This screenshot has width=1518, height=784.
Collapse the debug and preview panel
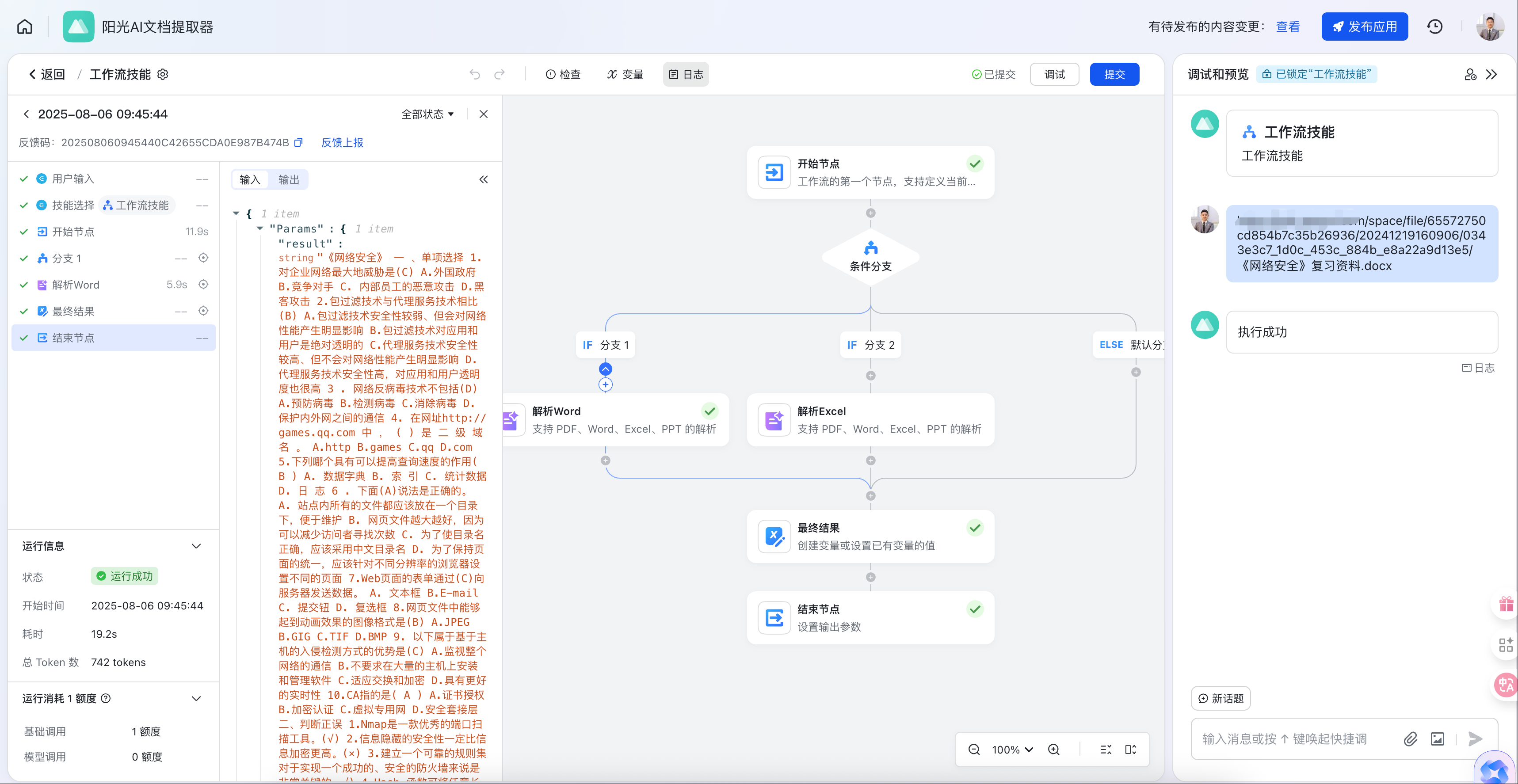coord(1491,74)
